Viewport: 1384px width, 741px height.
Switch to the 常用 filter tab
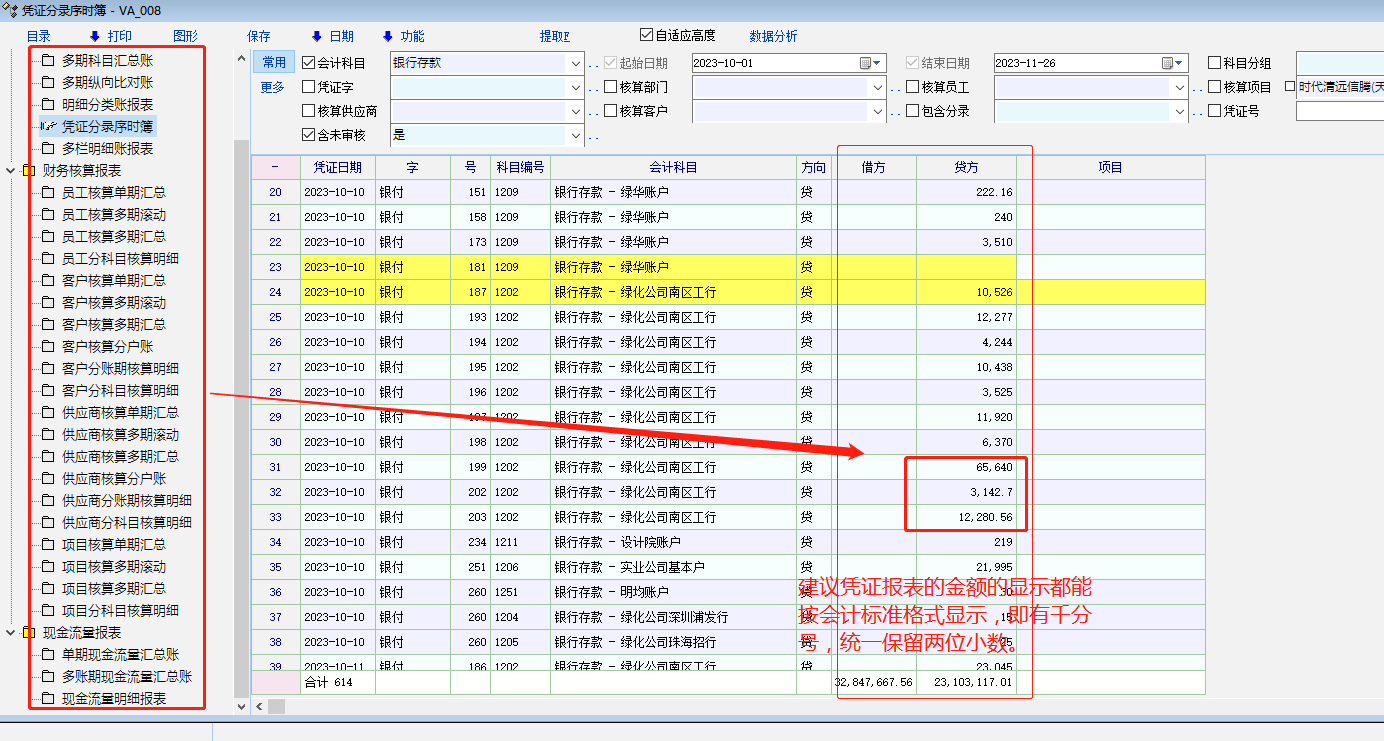pyautogui.click(x=273, y=62)
